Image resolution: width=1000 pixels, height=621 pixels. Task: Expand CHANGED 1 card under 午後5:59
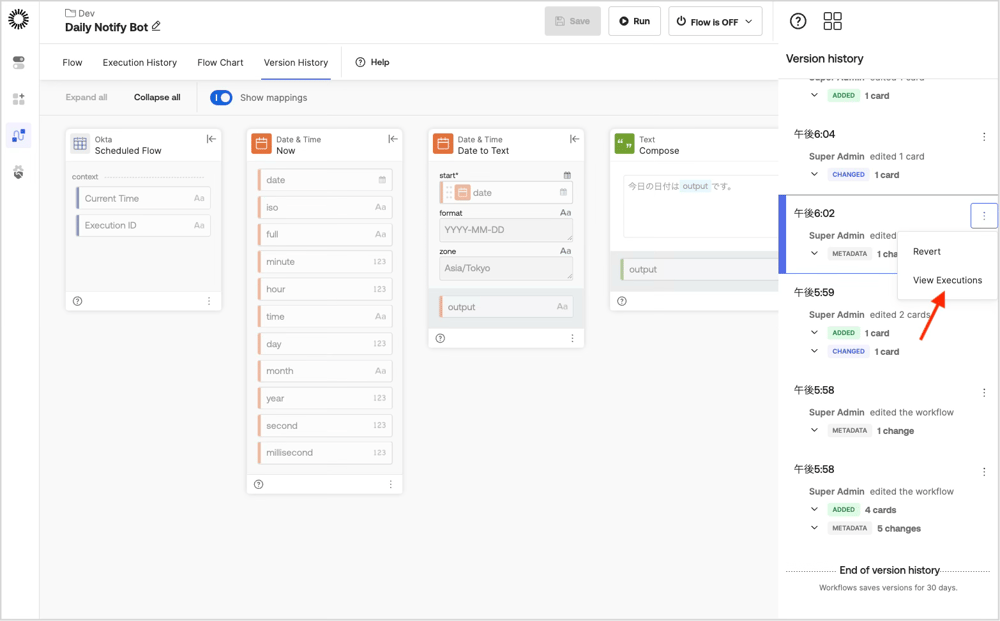(814, 351)
